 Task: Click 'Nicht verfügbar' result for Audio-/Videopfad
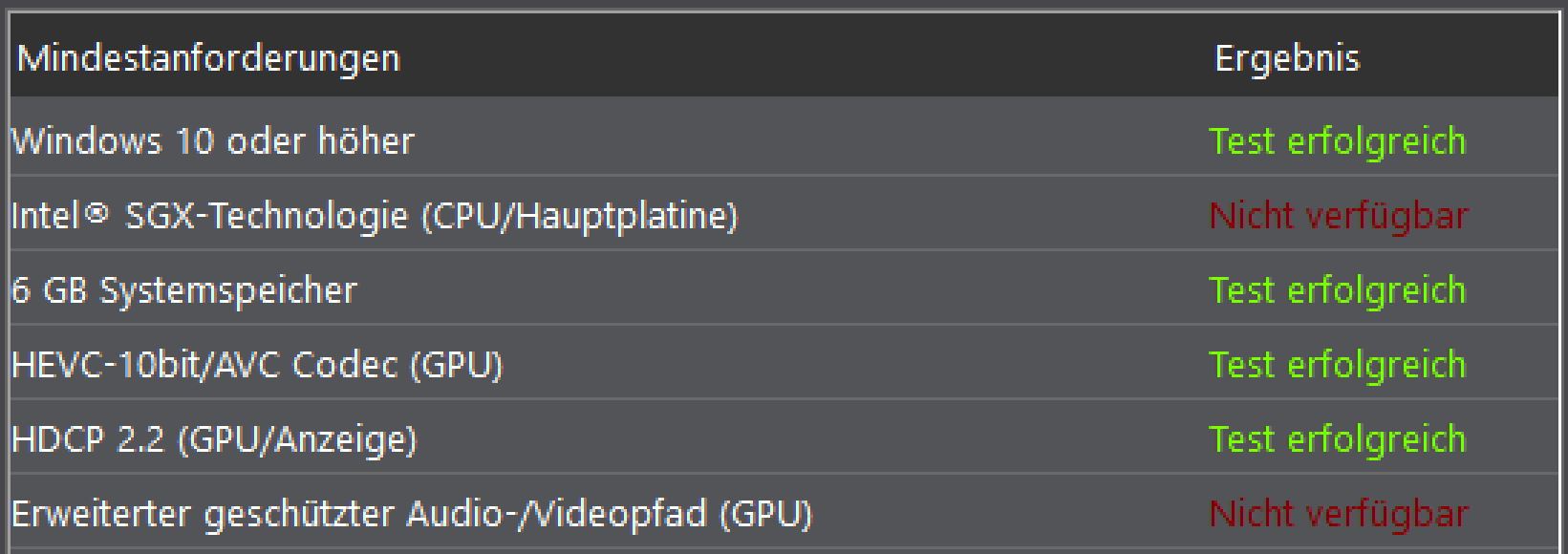[x=1339, y=514]
